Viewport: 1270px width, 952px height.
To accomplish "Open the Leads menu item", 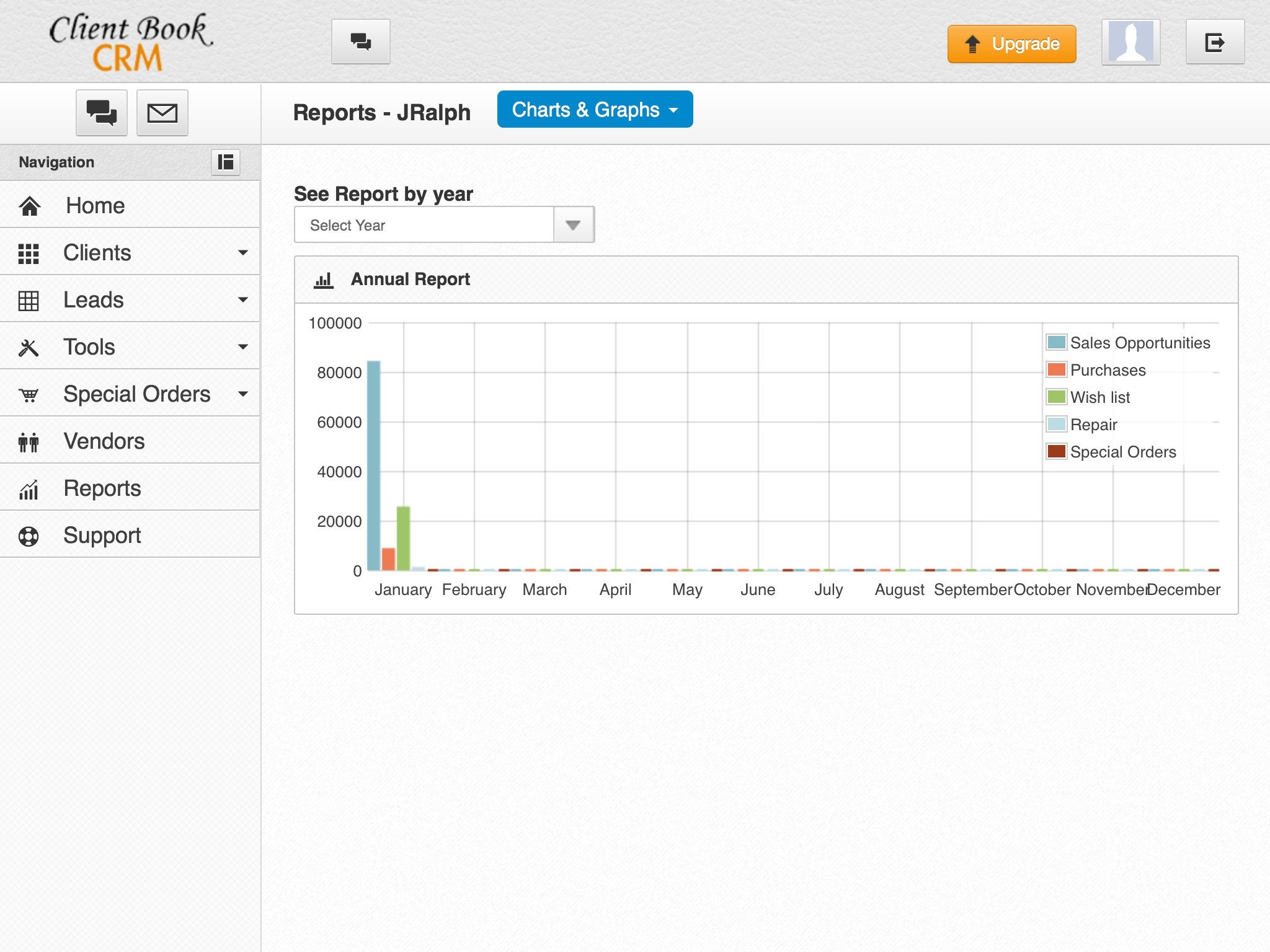I will pyautogui.click(x=130, y=299).
